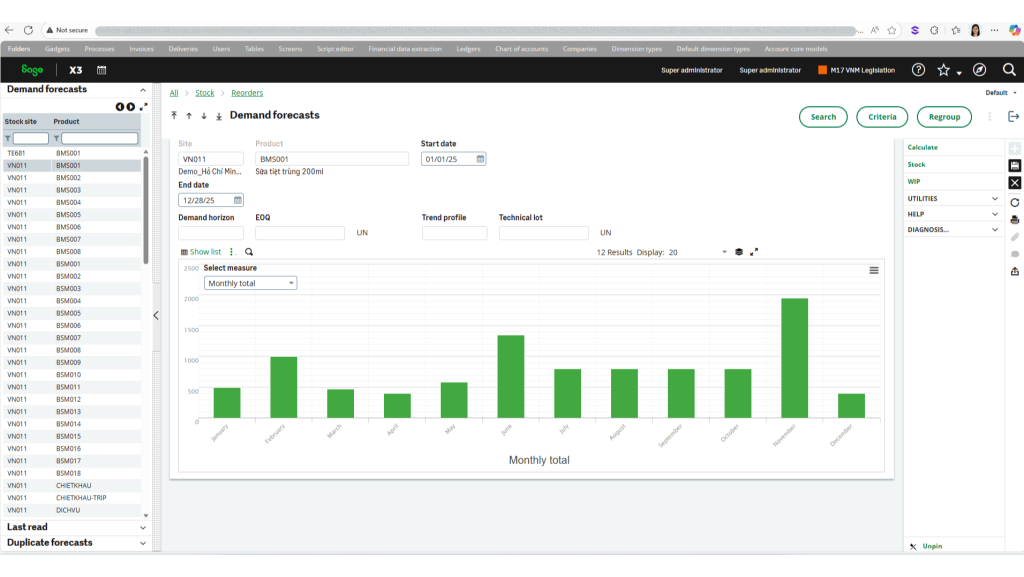Open the global search magnifier icon
This screenshot has width=1024, height=577.
[x=1008, y=70]
